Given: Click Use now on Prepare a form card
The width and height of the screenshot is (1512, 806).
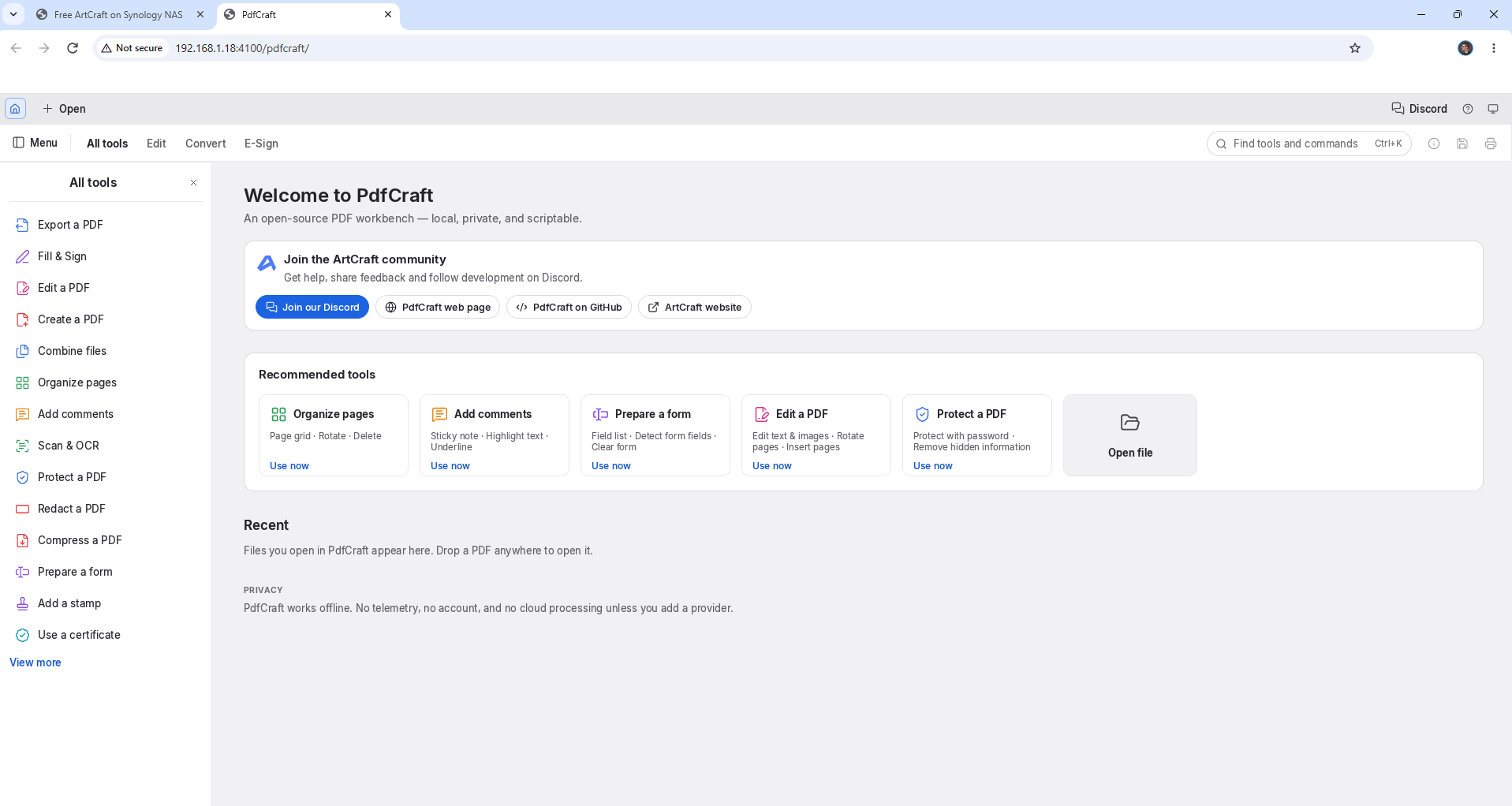Looking at the screenshot, I should click(x=611, y=466).
